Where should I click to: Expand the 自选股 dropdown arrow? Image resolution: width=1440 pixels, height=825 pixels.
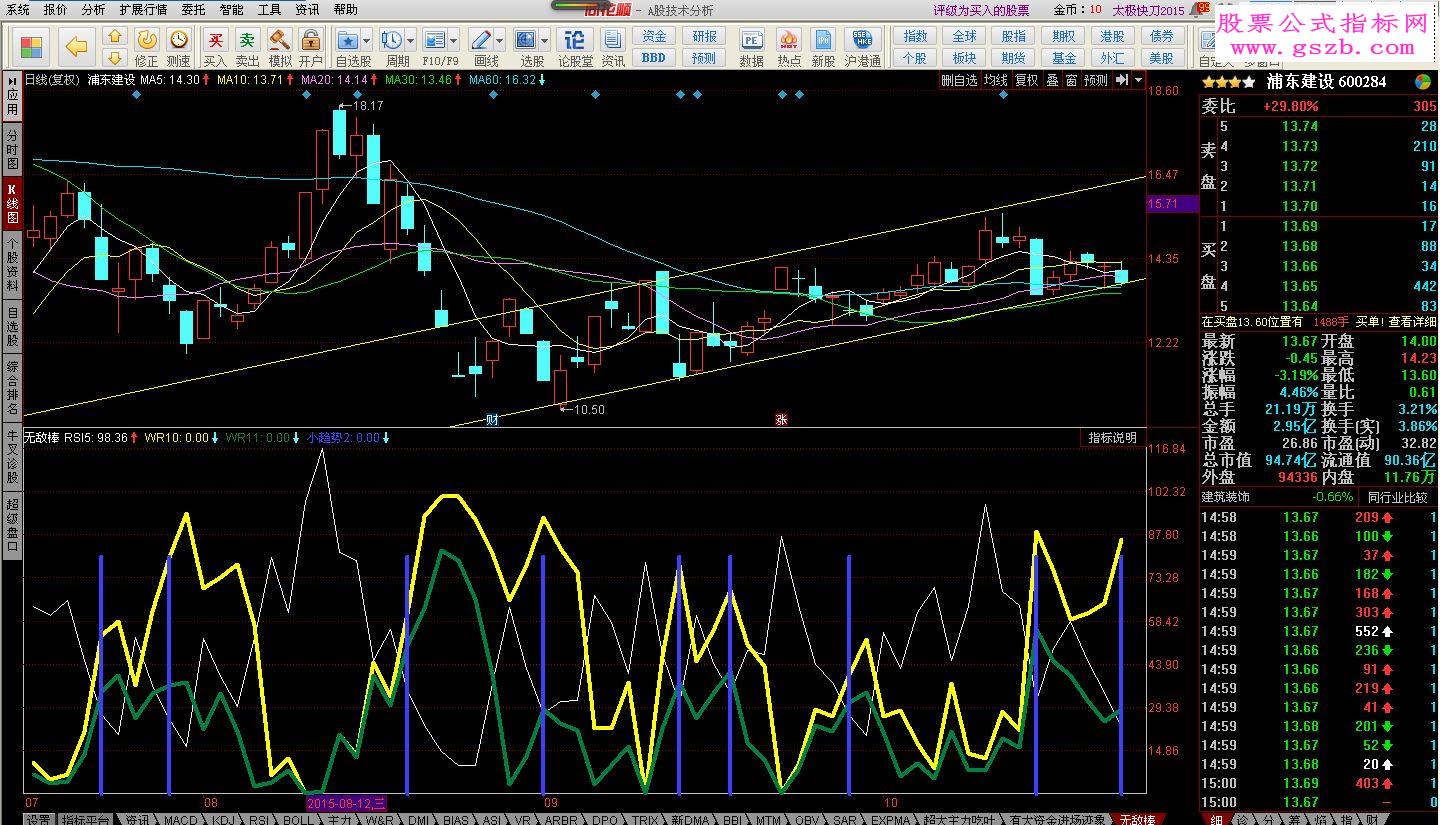tap(366, 41)
